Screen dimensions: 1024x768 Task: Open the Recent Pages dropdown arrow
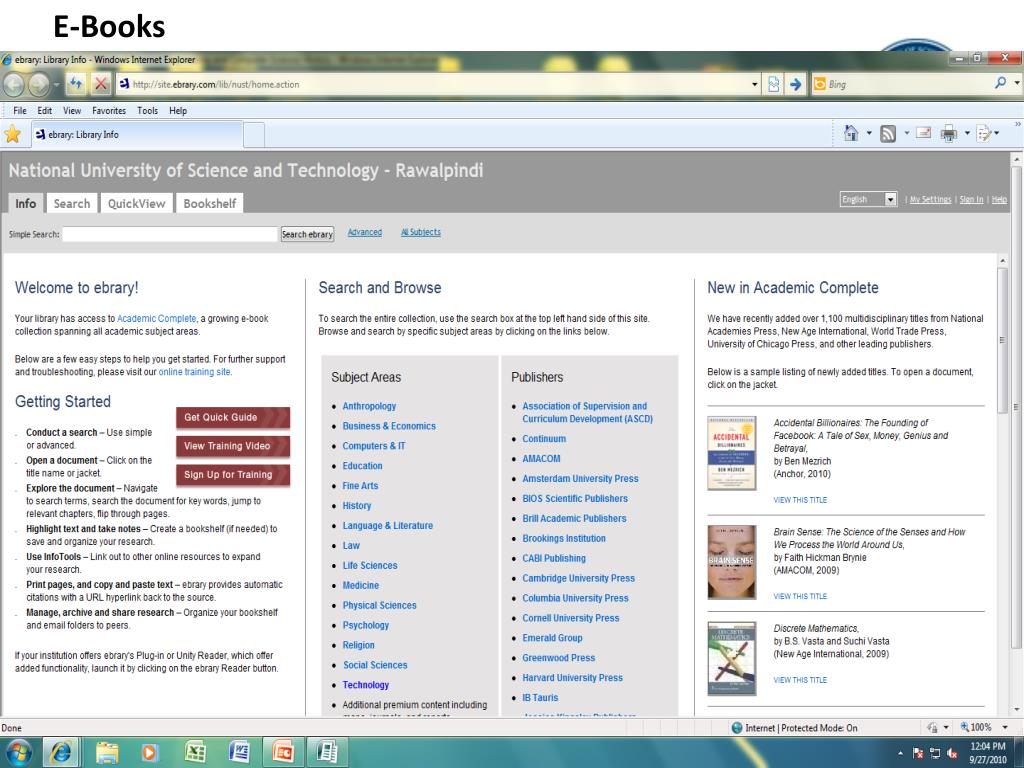pos(57,85)
